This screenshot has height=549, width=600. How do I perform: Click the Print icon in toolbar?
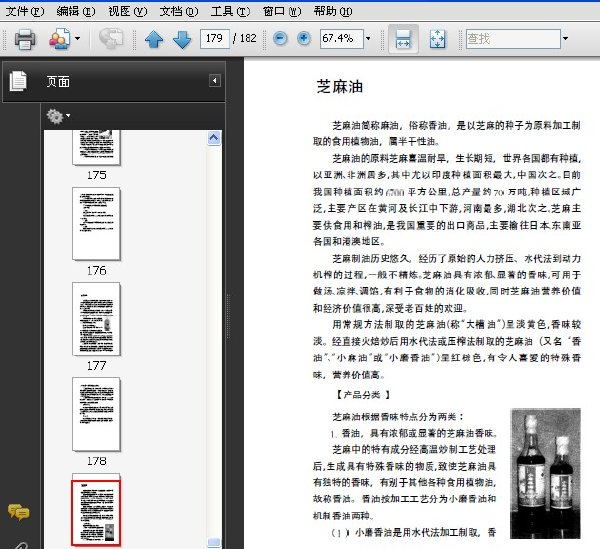click(x=25, y=39)
